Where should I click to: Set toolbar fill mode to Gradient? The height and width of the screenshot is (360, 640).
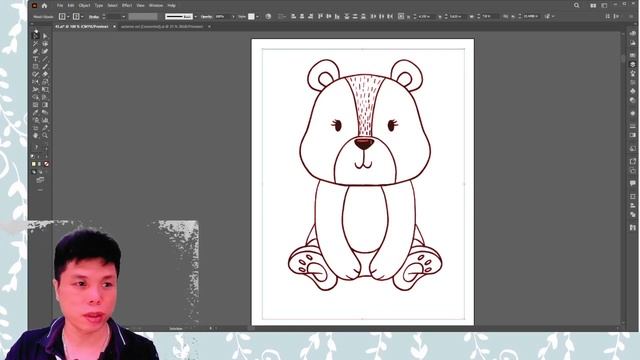click(40, 164)
